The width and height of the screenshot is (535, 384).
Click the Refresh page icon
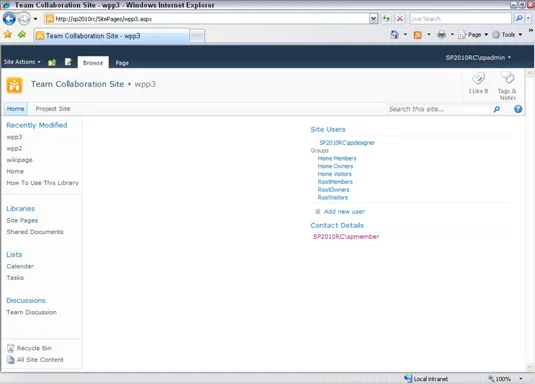(386, 19)
